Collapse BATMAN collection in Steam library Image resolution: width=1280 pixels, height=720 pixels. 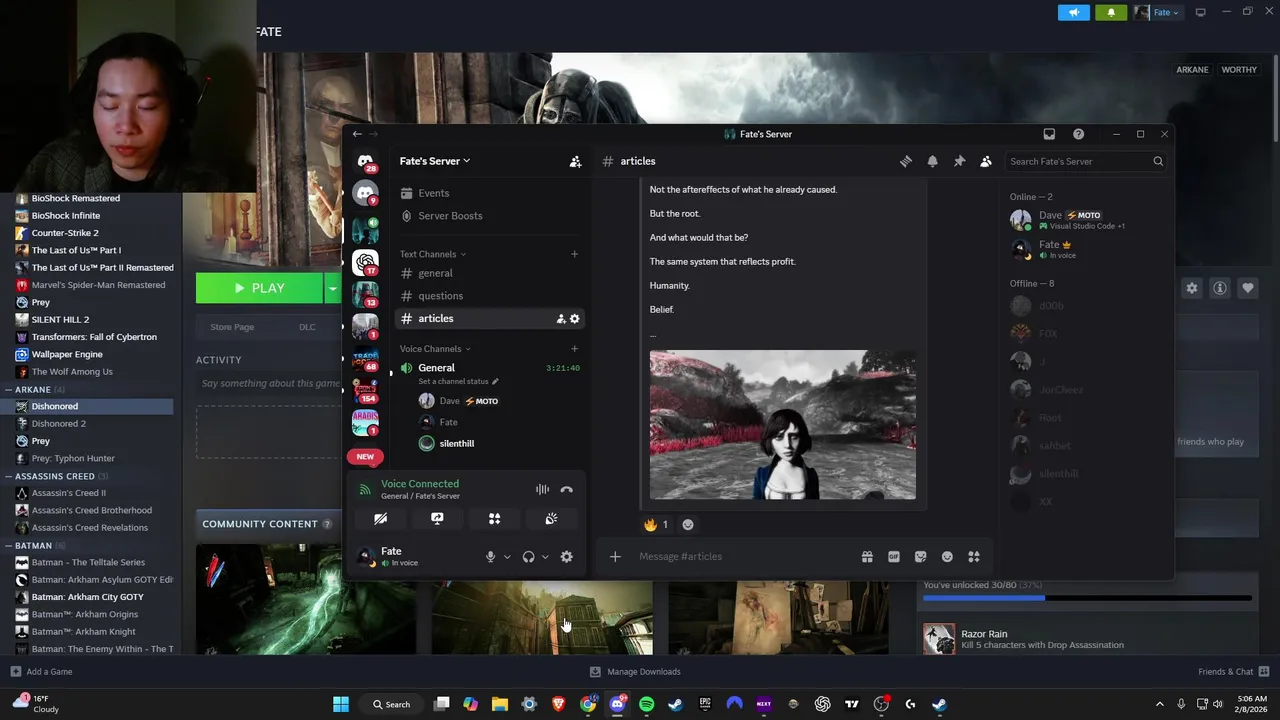(8, 545)
